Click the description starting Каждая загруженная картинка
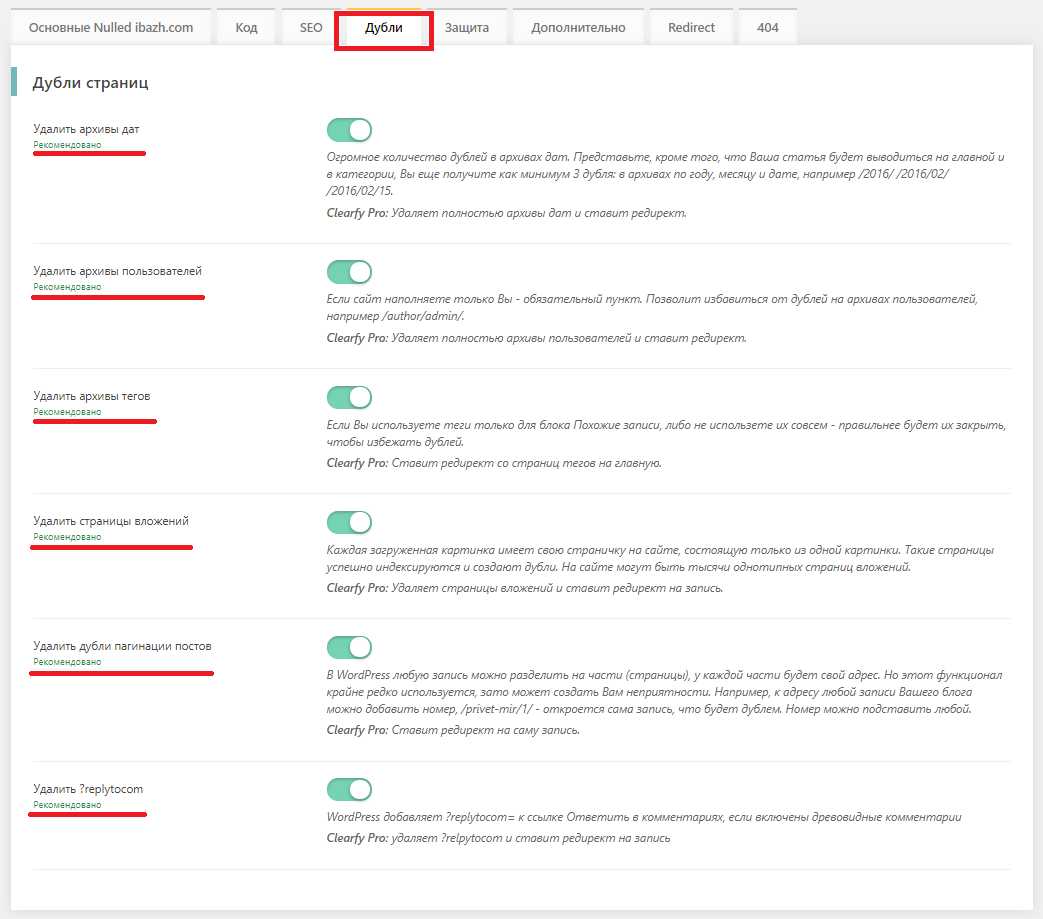1043x919 pixels. coord(660,558)
